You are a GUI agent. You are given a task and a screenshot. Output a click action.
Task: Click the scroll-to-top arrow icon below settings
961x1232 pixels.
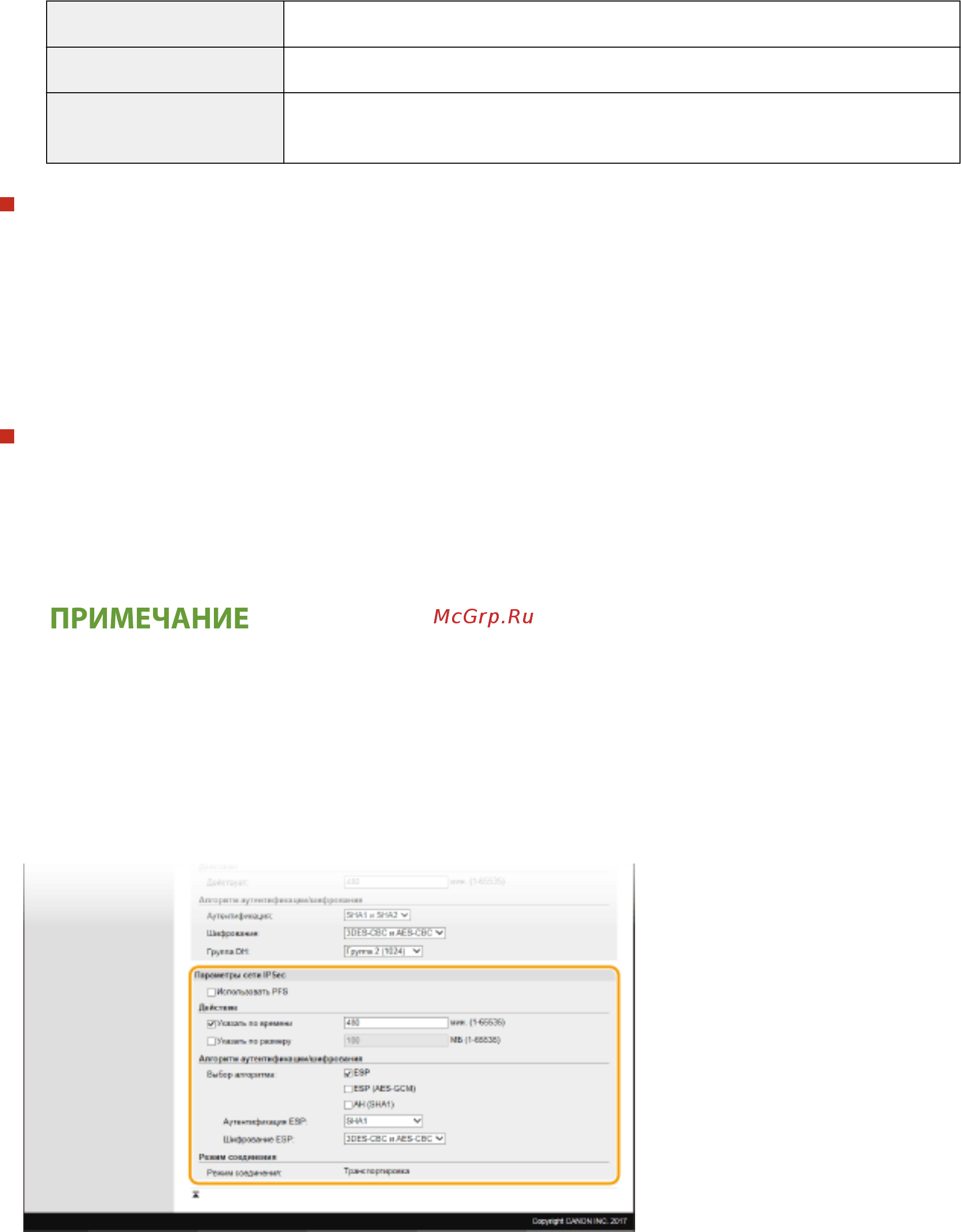pos(196,1195)
